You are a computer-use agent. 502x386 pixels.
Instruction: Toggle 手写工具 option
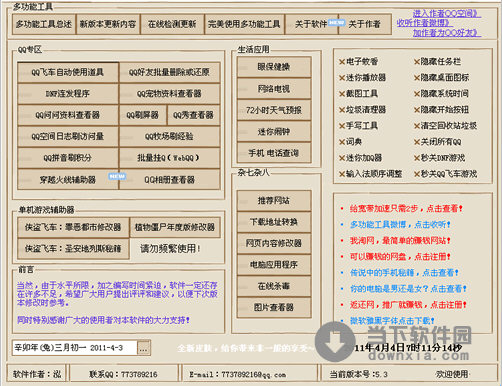(359, 126)
